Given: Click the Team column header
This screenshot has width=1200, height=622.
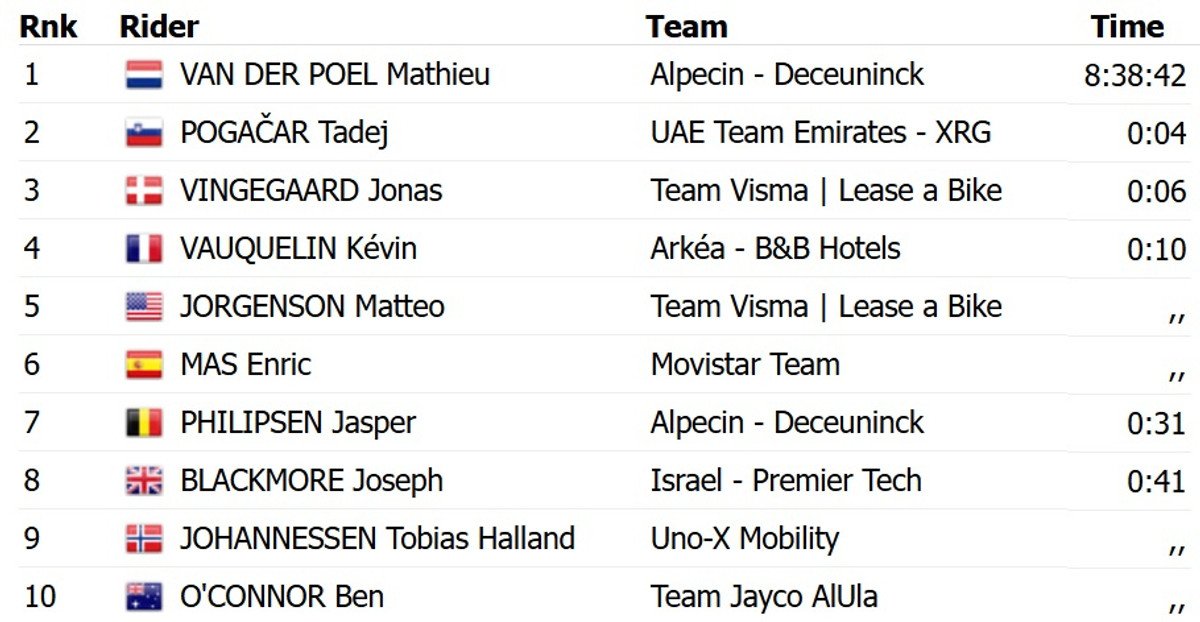Looking at the screenshot, I should [x=686, y=26].
